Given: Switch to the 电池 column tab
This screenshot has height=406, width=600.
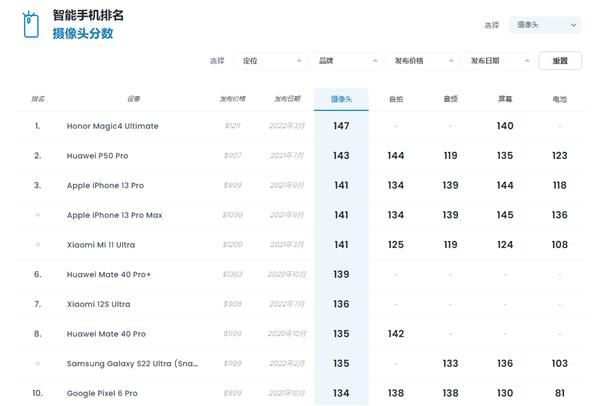Looking at the screenshot, I should [559, 99].
